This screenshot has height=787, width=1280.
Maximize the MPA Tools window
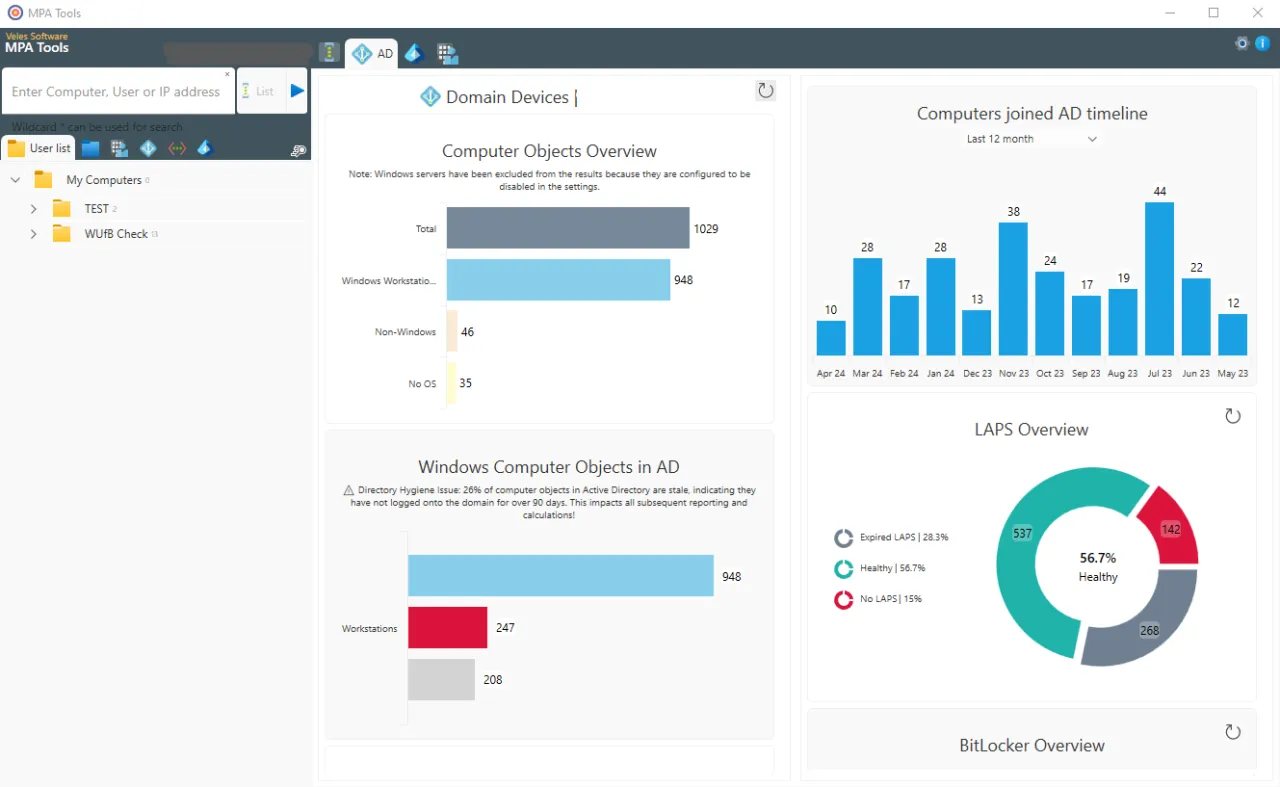(x=1214, y=13)
